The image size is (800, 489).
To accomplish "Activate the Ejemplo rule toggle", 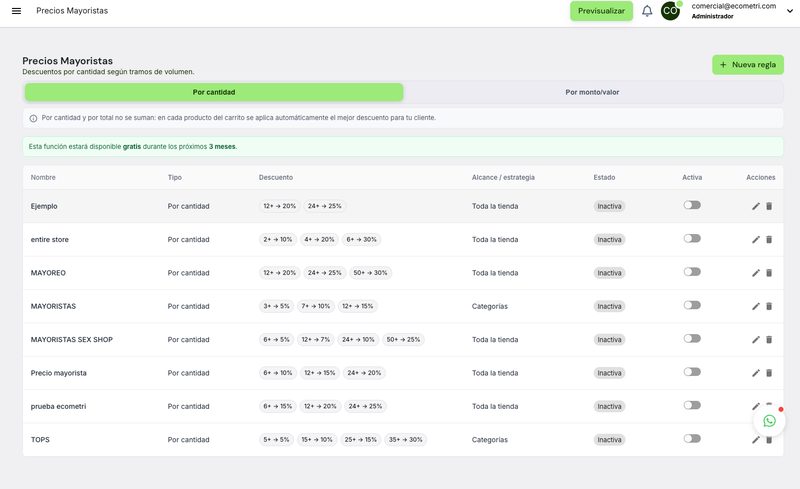I will (x=692, y=205).
